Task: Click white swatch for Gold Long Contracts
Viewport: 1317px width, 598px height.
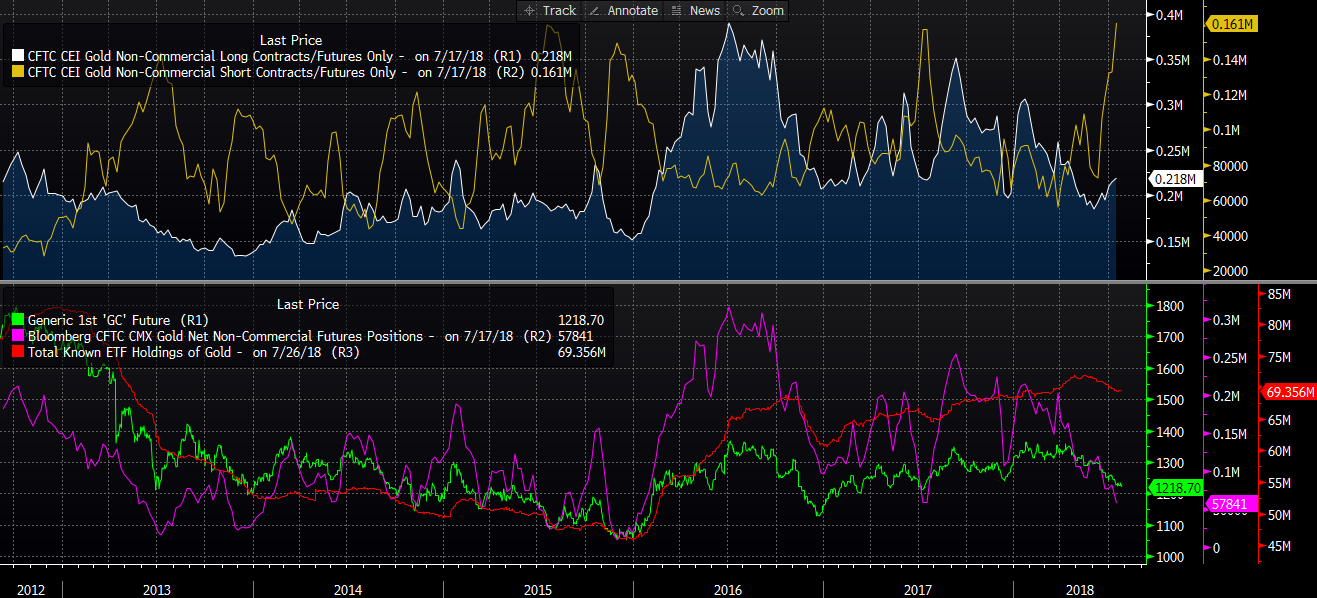Action: [17, 57]
